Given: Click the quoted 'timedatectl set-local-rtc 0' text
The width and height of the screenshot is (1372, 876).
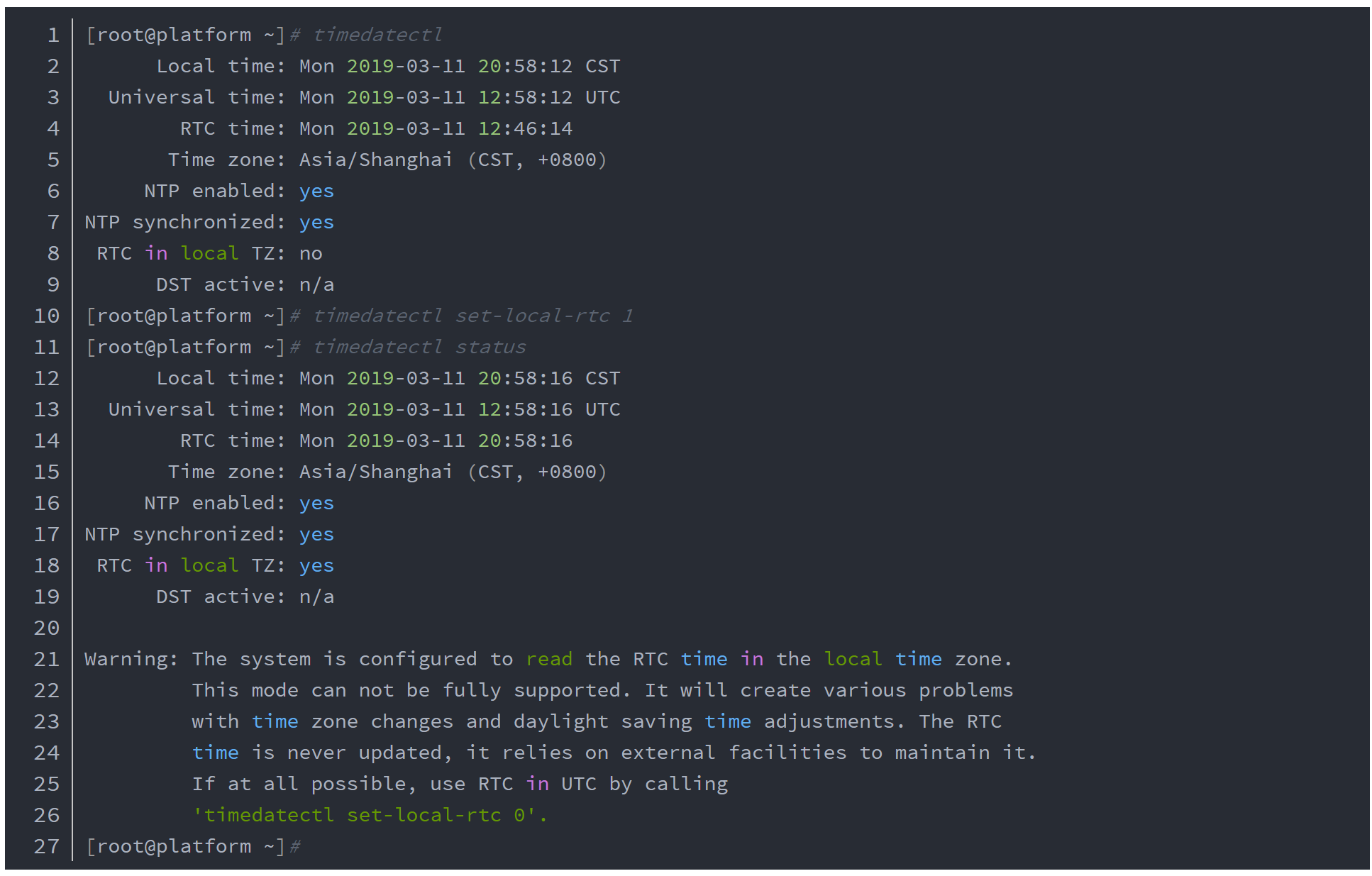Looking at the screenshot, I should pyautogui.click(x=369, y=815).
